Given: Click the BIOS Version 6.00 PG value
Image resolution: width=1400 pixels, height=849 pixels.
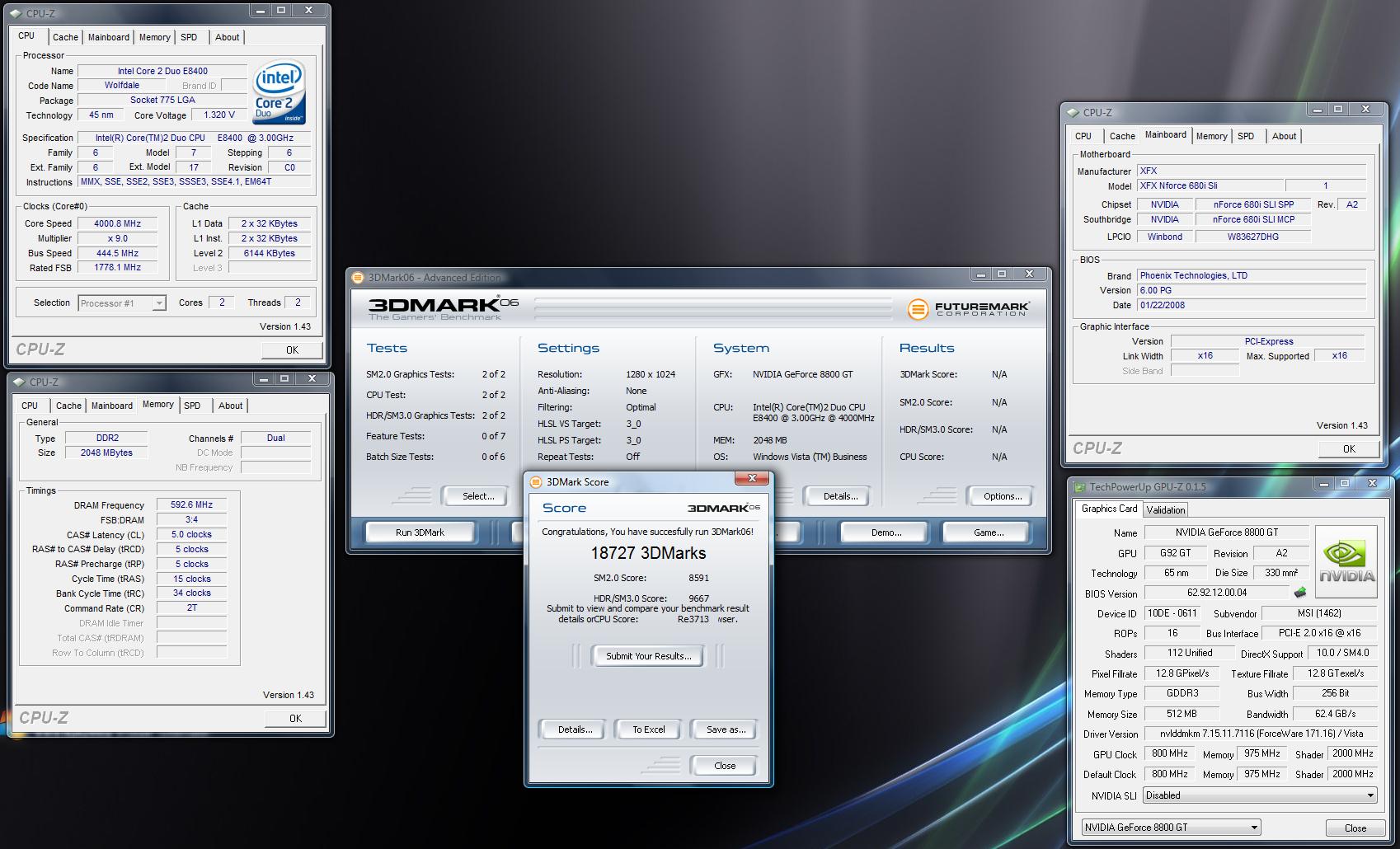Looking at the screenshot, I should [x=1251, y=290].
